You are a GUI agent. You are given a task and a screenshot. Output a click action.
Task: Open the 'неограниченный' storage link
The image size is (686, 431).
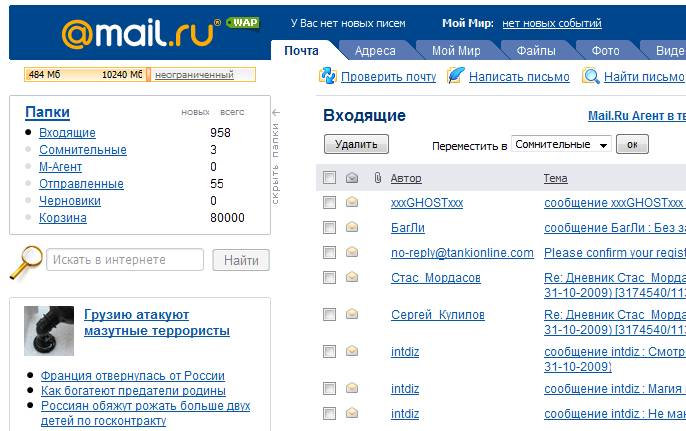[x=194, y=75]
